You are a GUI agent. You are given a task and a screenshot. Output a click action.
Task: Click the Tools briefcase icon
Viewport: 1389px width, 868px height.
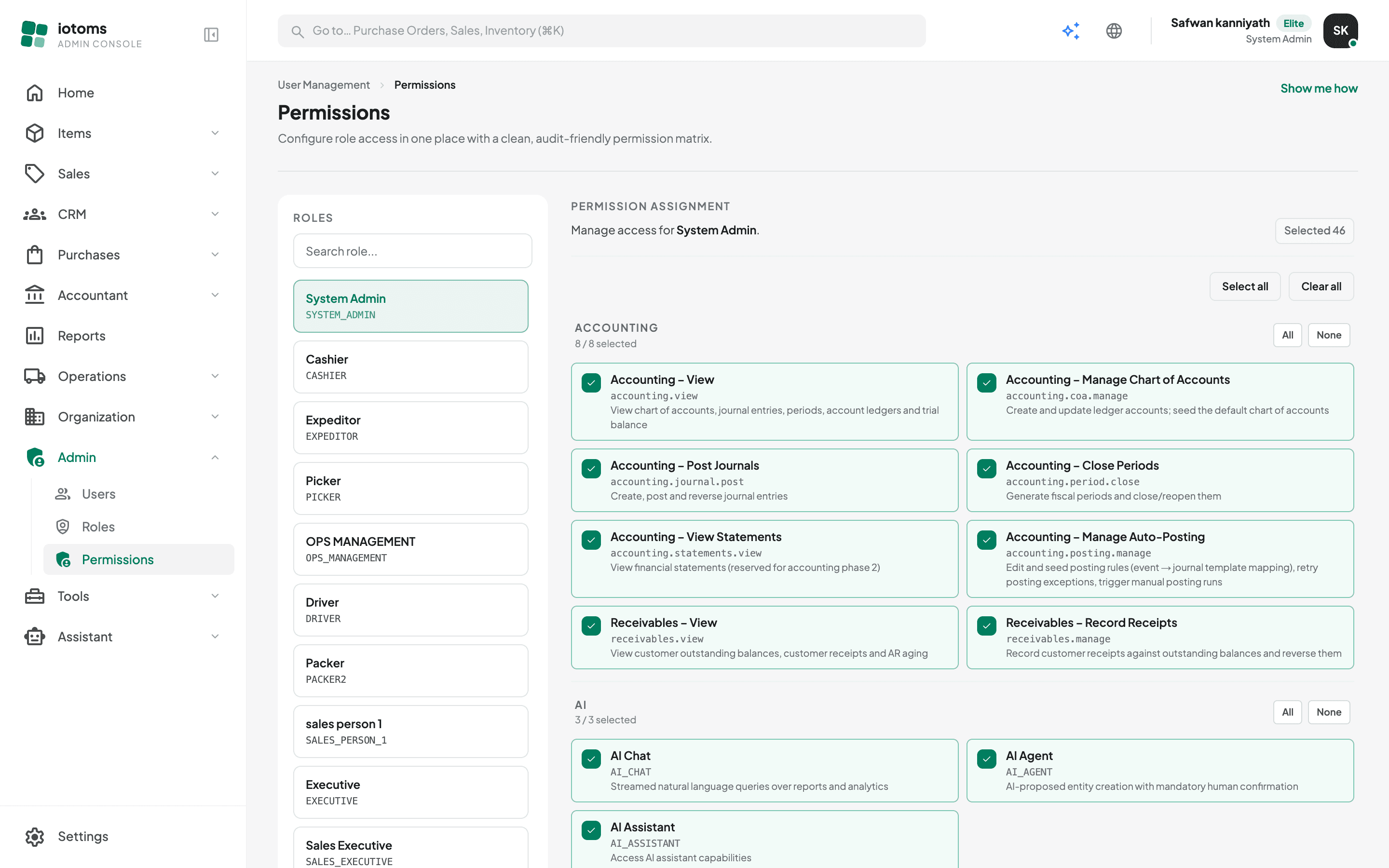point(34,596)
